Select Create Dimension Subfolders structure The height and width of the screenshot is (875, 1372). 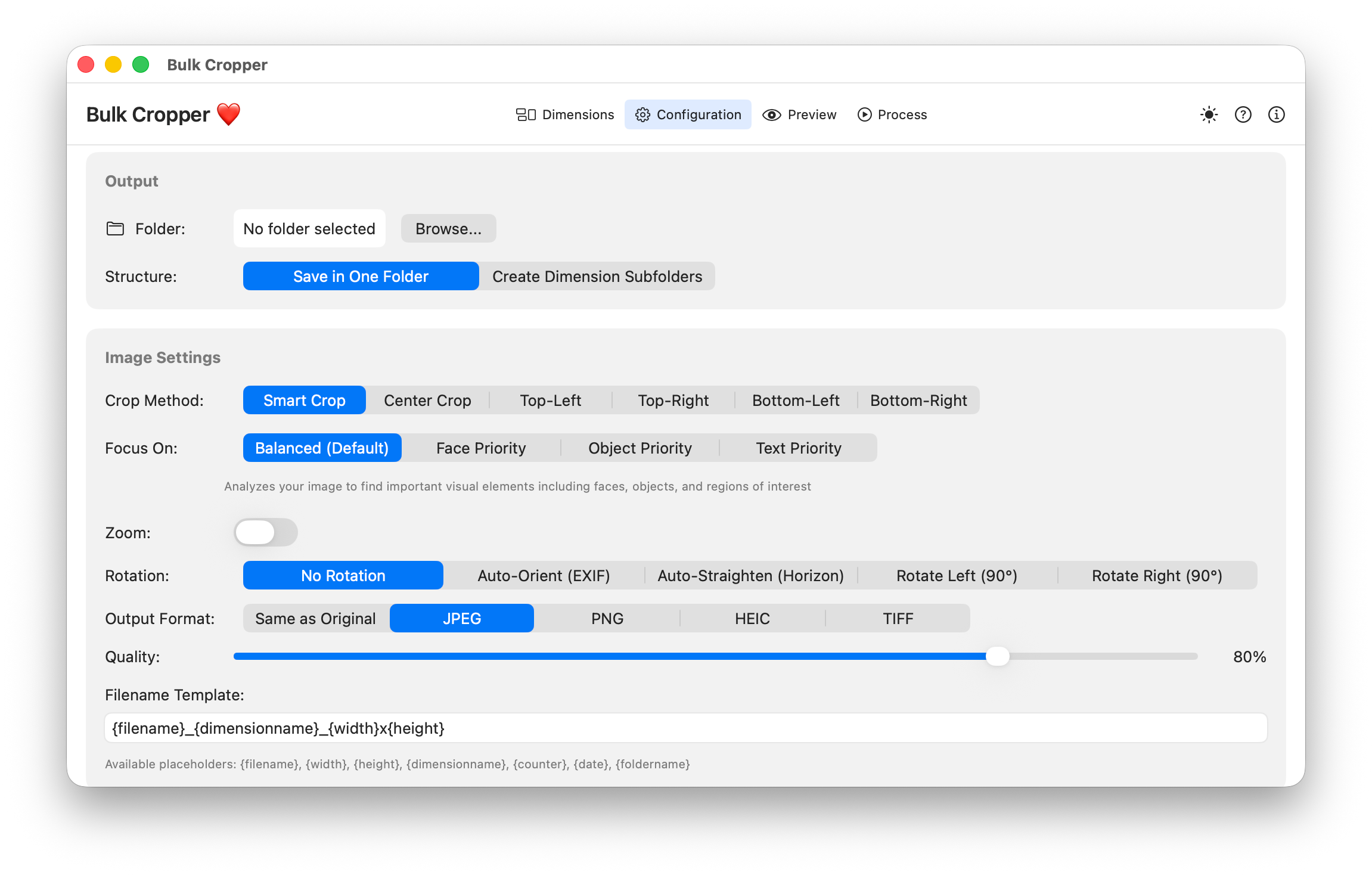[597, 276]
